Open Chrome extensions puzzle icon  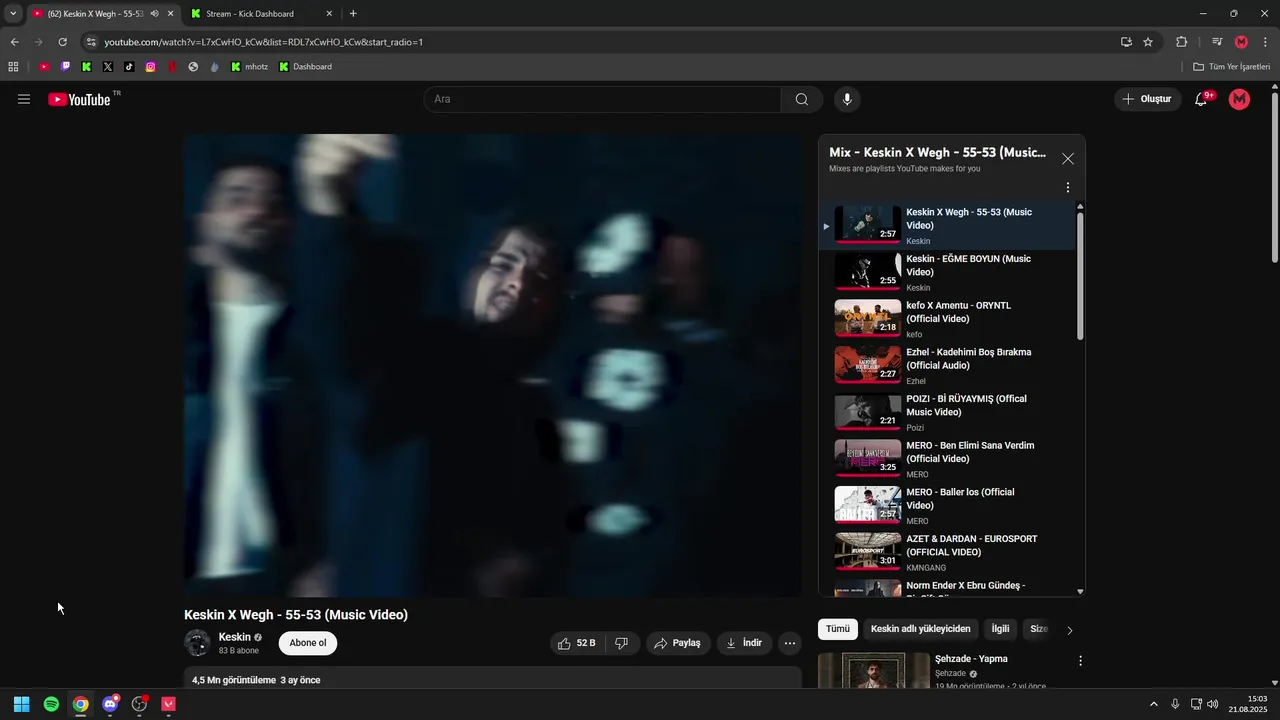(1181, 42)
